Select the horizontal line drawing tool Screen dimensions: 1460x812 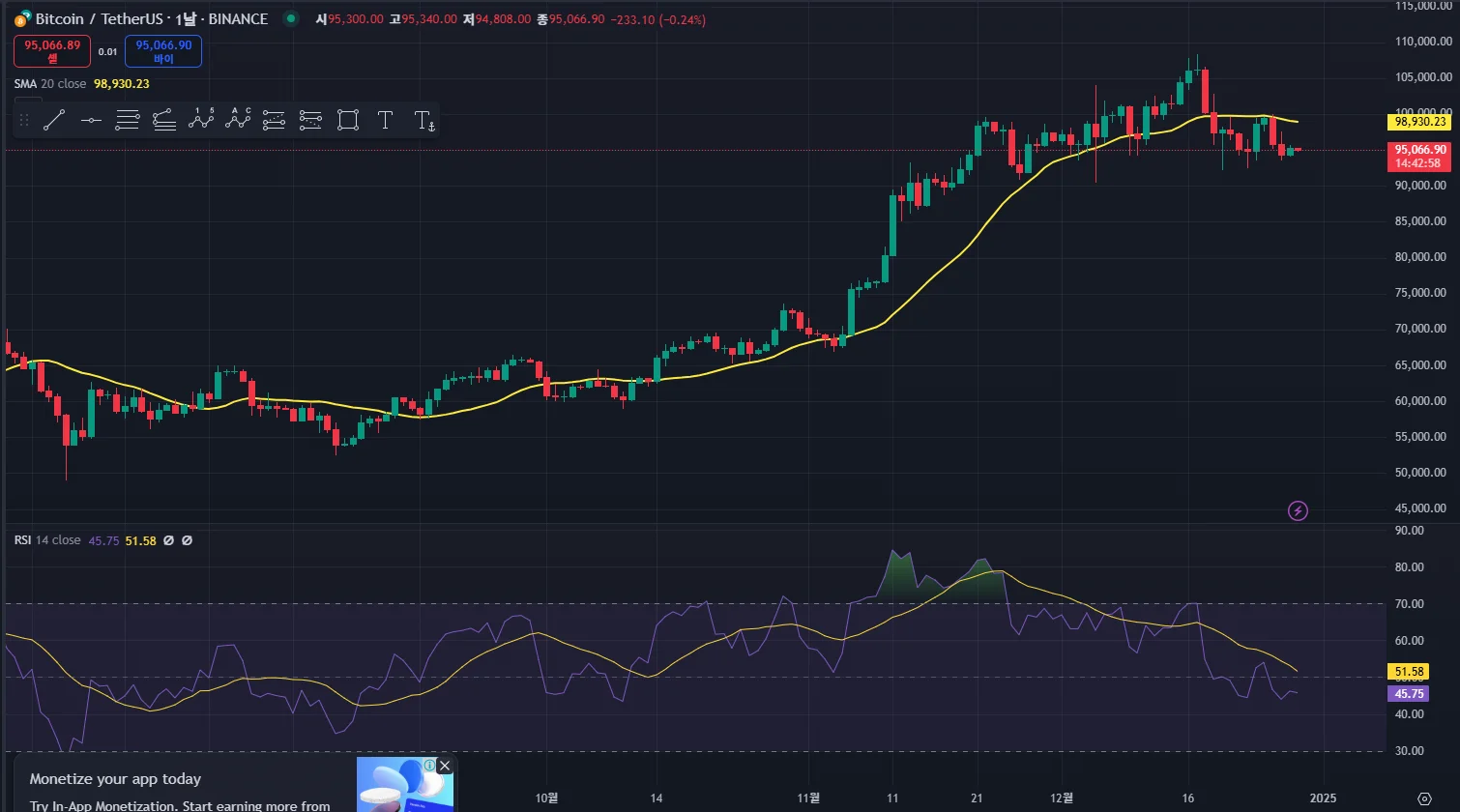[91, 120]
